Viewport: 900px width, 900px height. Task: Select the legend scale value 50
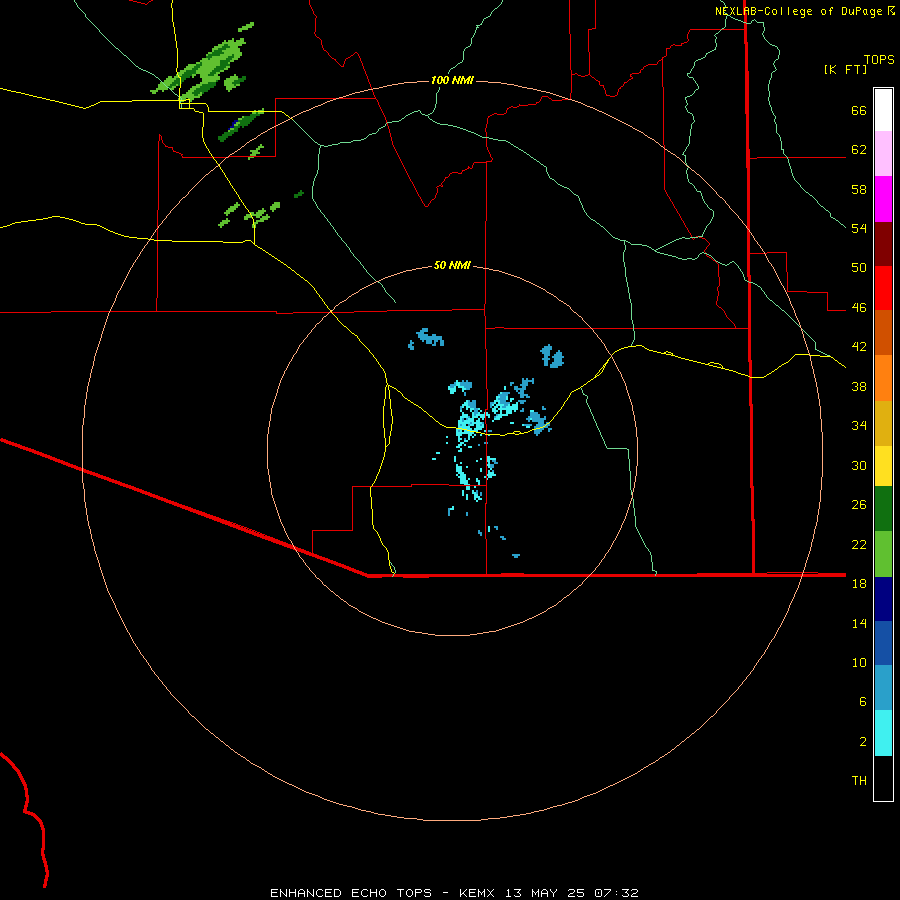click(x=859, y=268)
